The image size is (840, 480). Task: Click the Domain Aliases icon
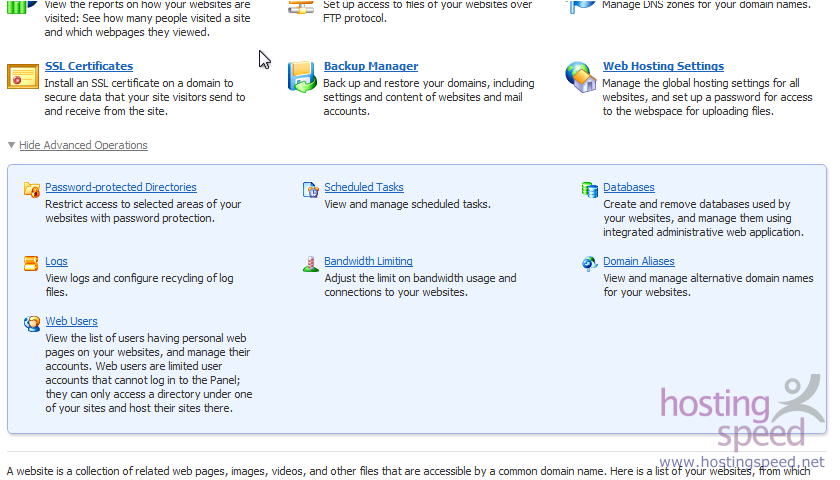tap(589, 263)
